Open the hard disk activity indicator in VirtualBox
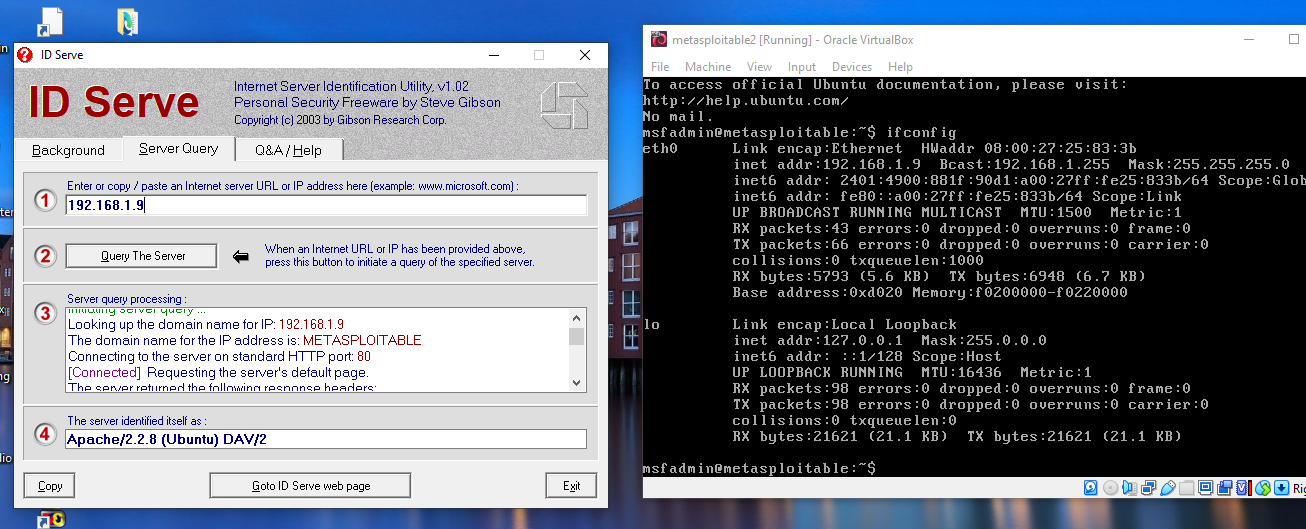Screen dimensions: 1306x529 point(1091,488)
